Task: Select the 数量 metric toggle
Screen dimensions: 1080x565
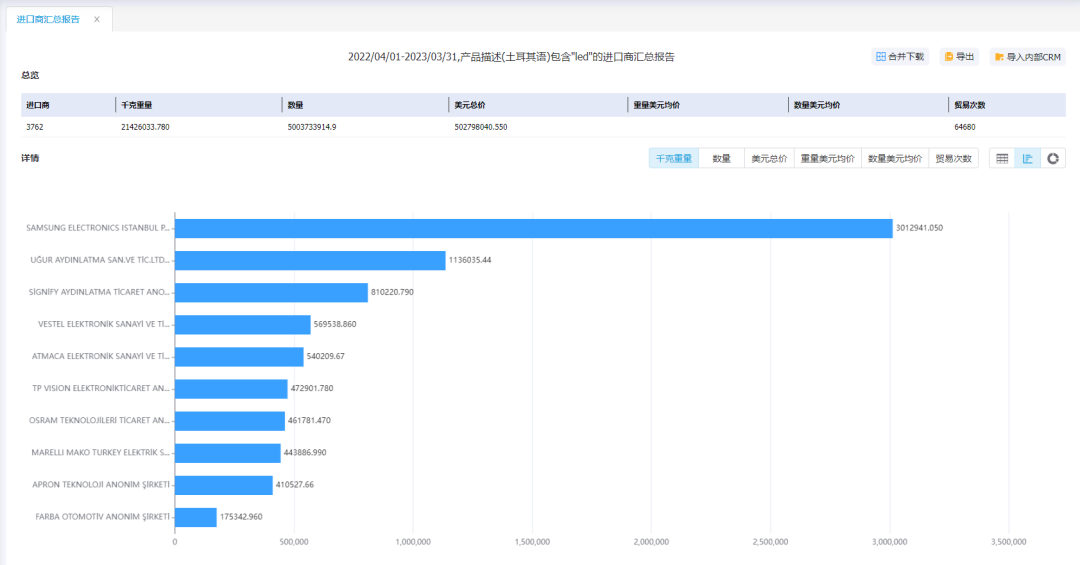Action: (721, 158)
